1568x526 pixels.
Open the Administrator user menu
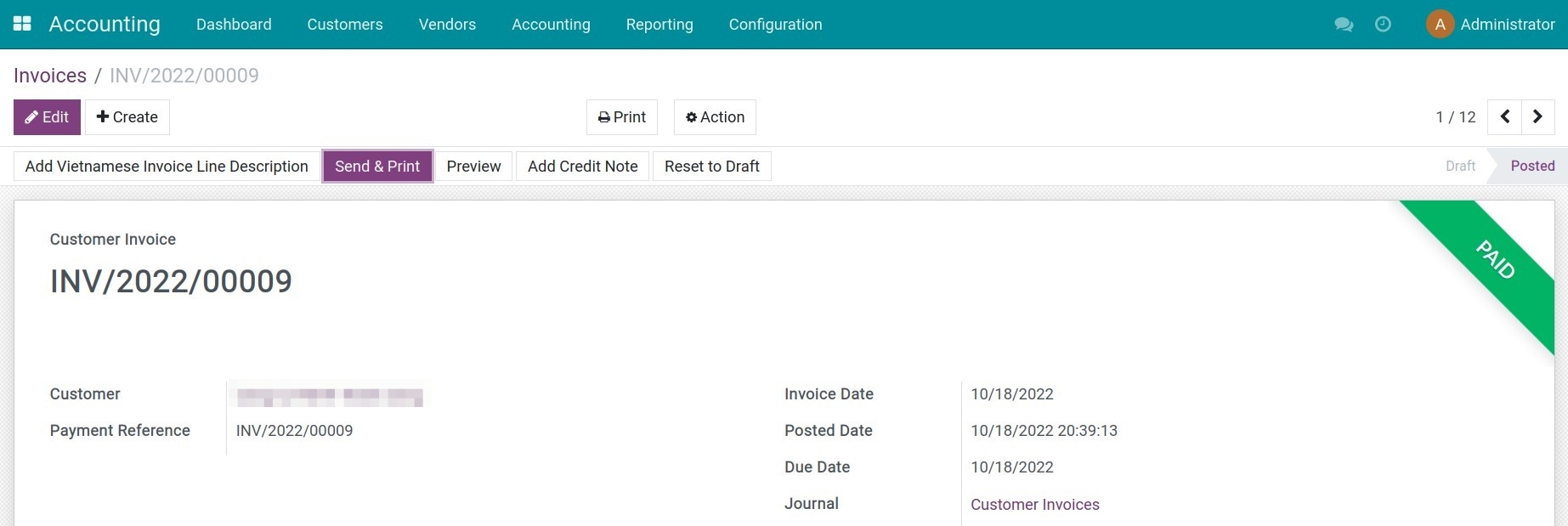point(1491,25)
